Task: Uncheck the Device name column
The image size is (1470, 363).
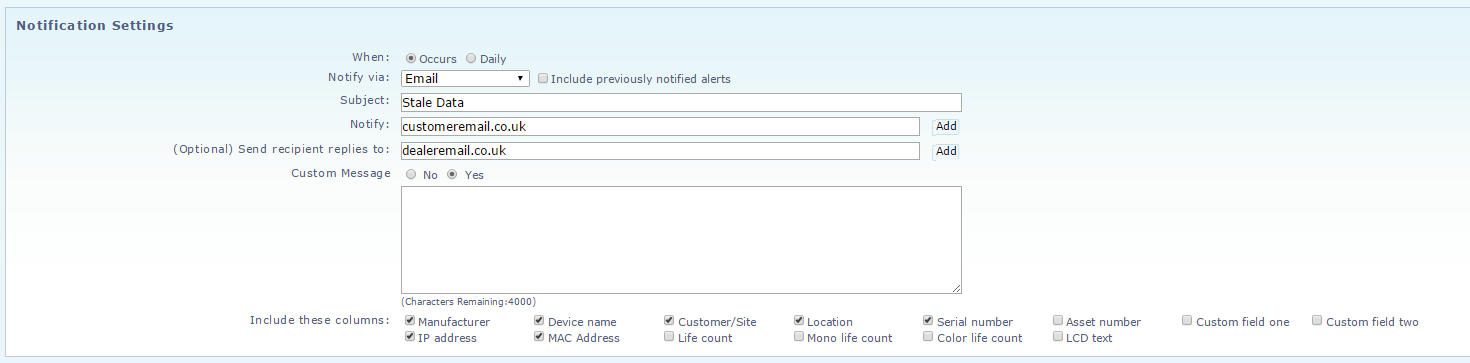Action: (540, 321)
